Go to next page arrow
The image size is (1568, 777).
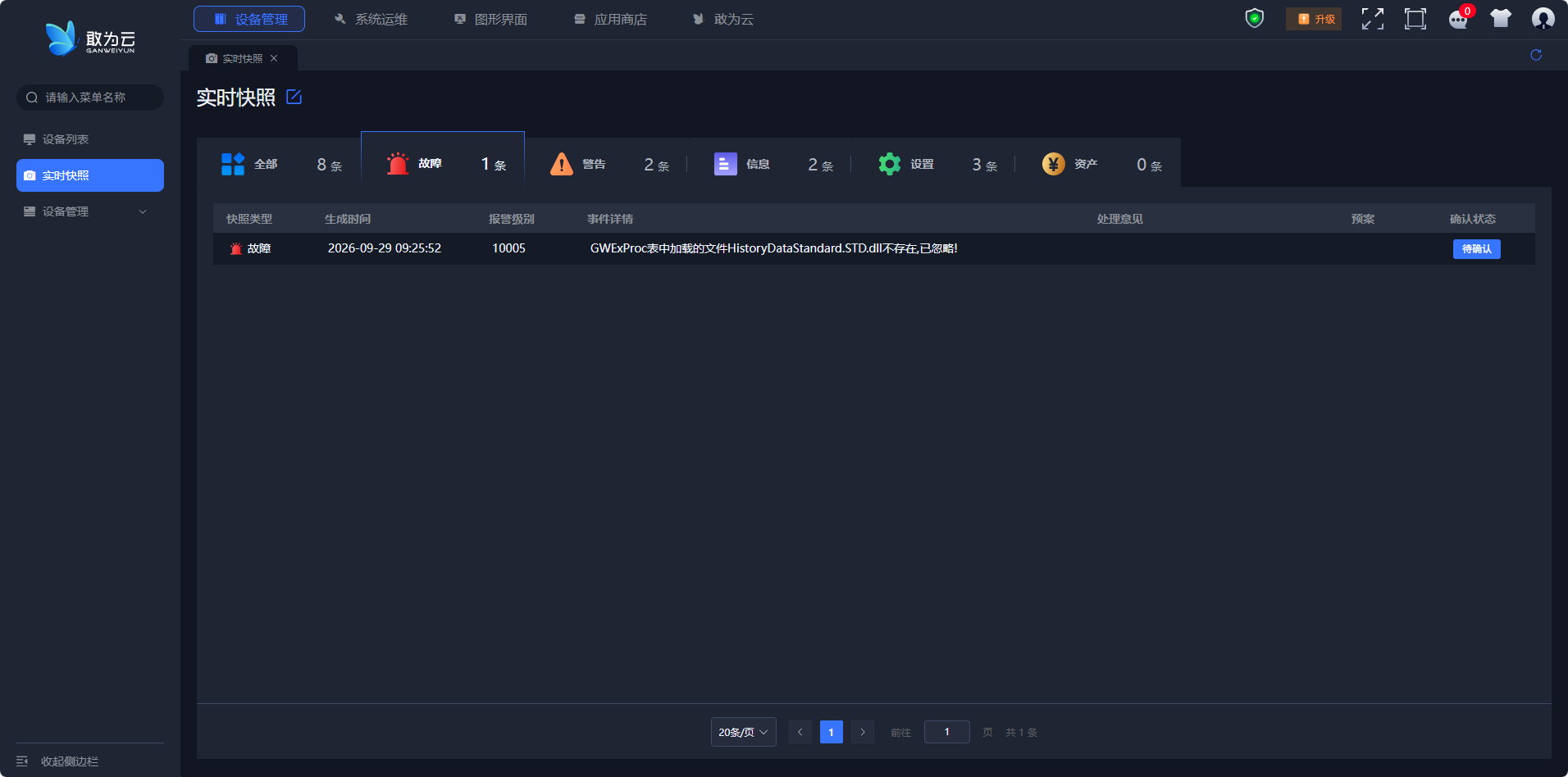pos(863,732)
